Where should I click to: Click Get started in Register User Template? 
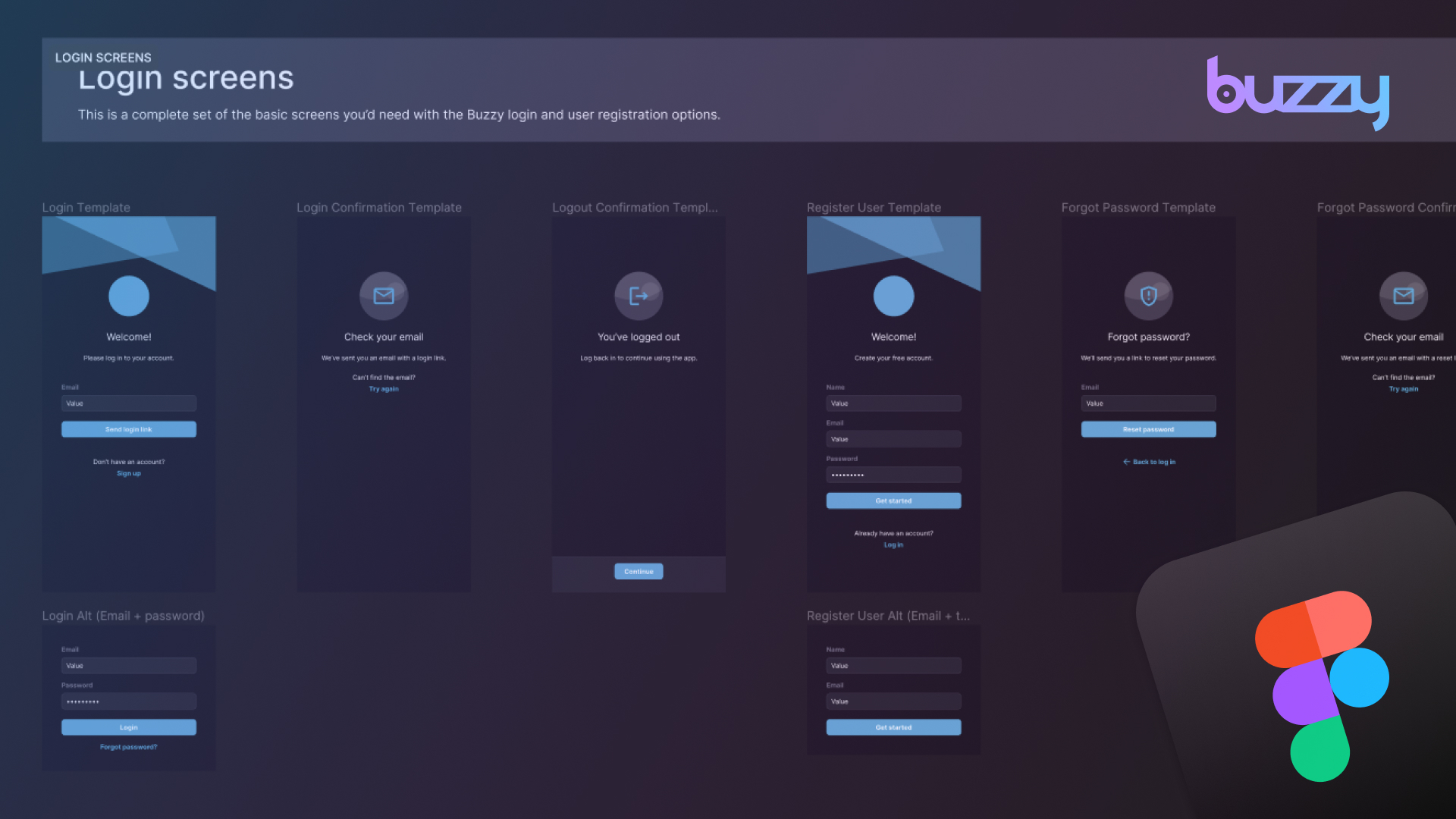pos(893,500)
